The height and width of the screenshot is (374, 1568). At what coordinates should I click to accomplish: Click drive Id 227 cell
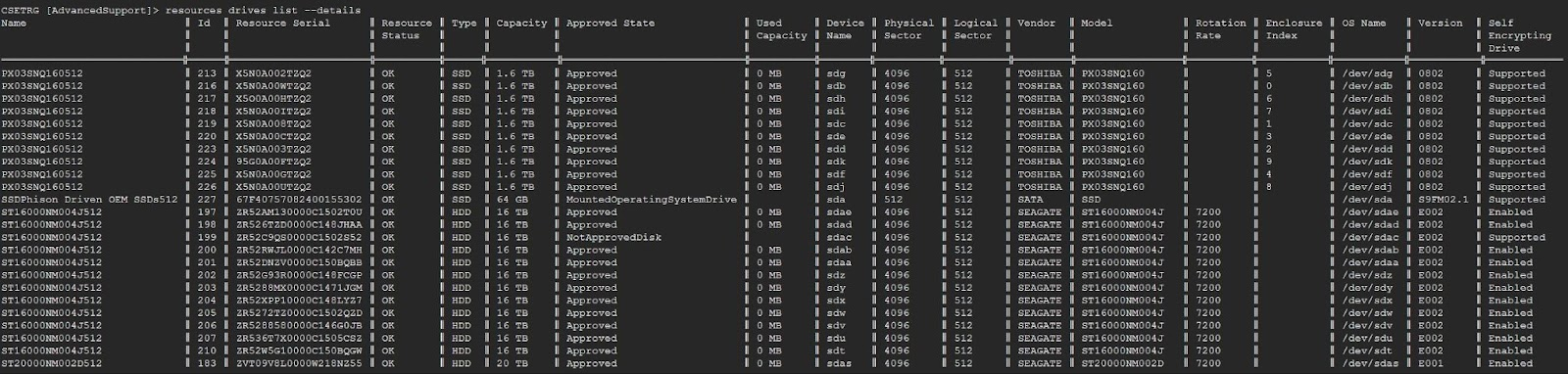click(207, 200)
